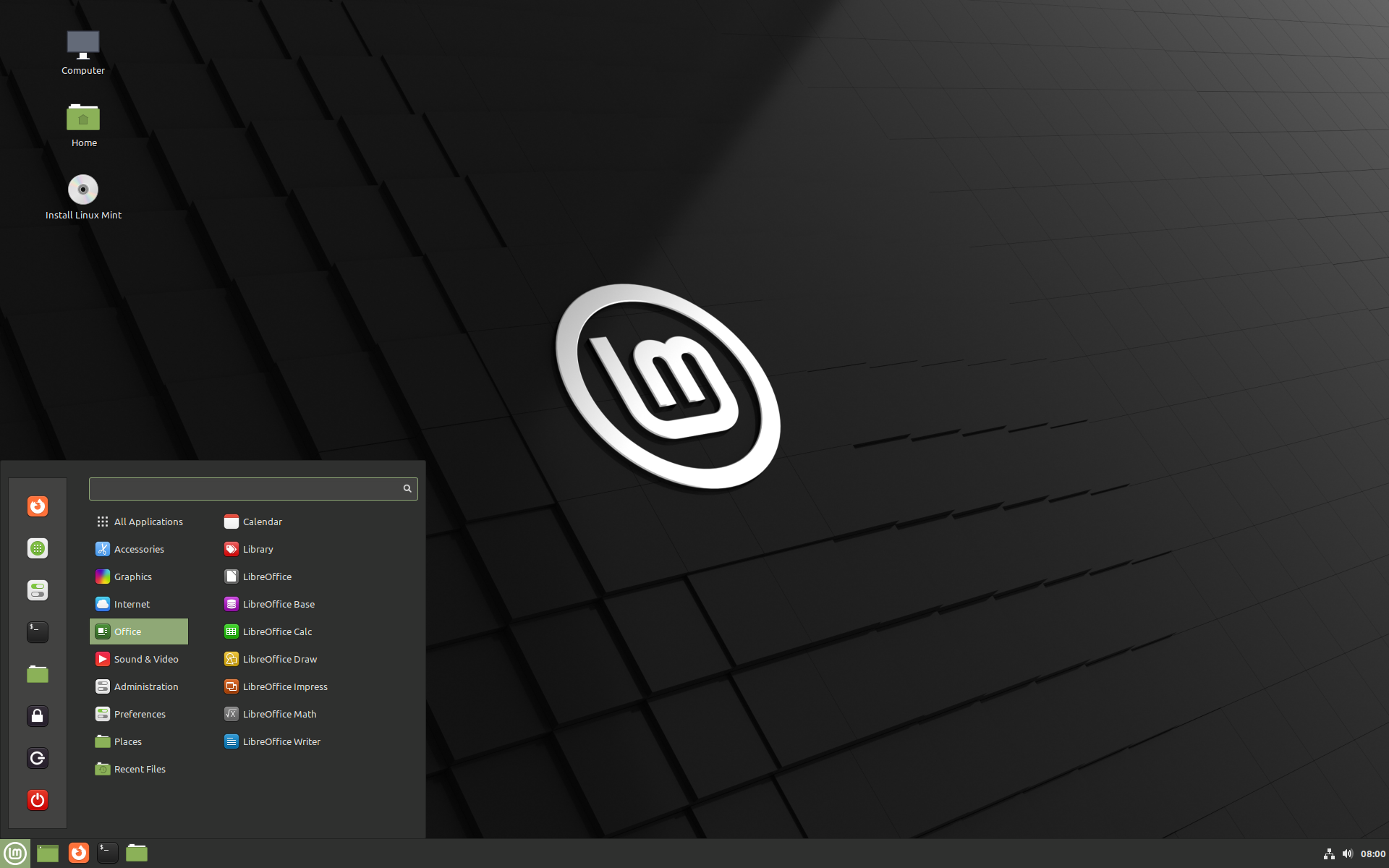Open LibreOffice Impress application
This screenshot has width=1389, height=868.
[x=285, y=686]
